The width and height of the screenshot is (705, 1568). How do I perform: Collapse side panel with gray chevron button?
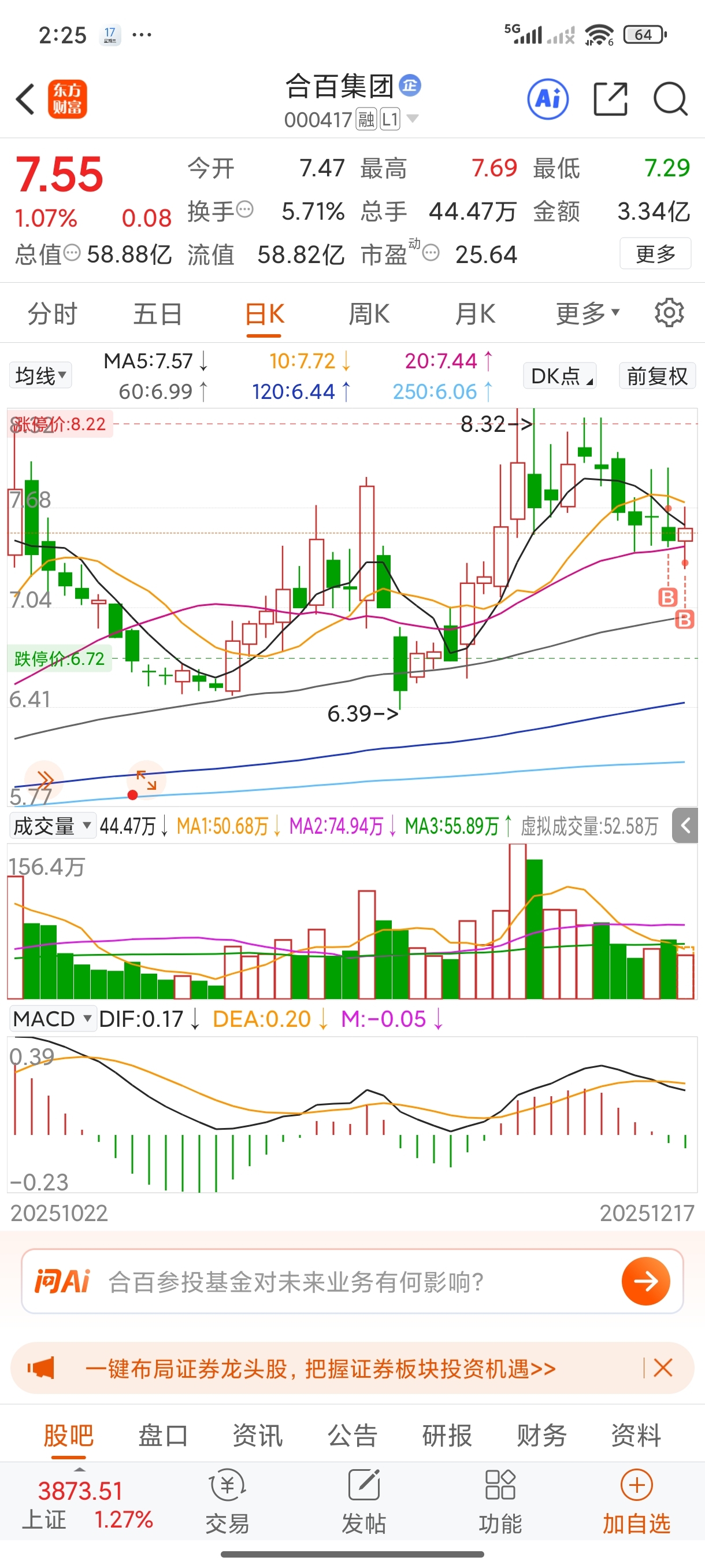pyautogui.click(x=685, y=826)
